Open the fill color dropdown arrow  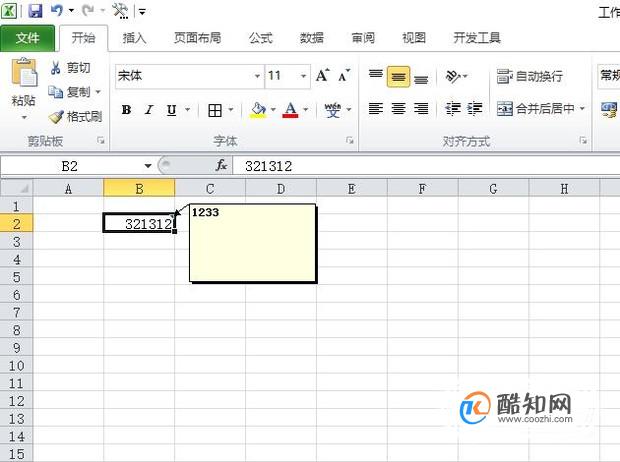click(273, 110)
